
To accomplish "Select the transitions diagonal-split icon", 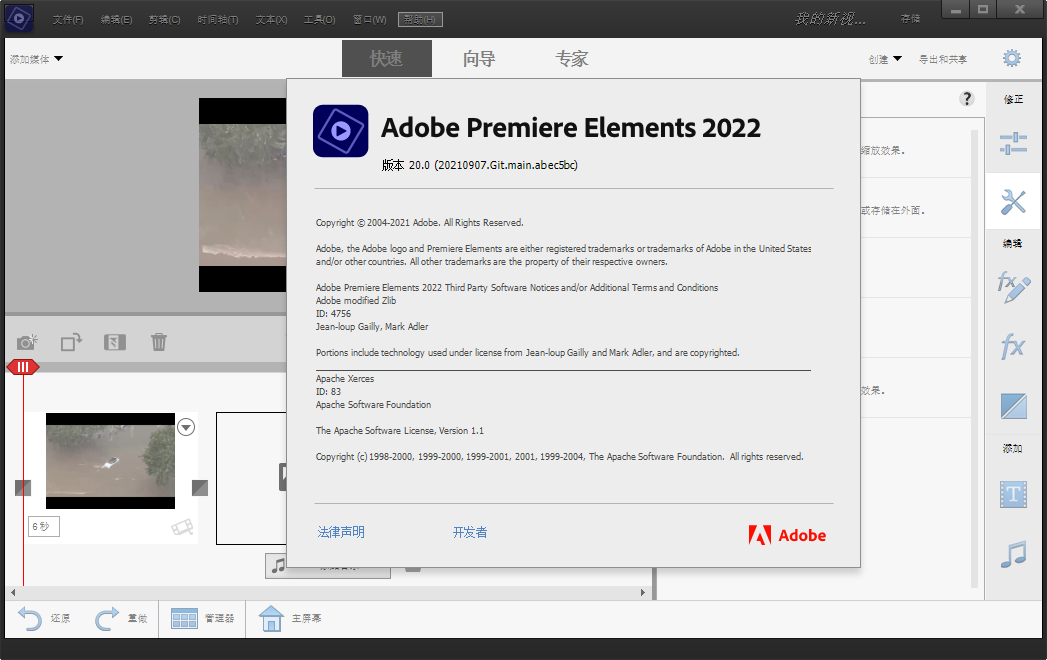I will [x=1013, y=406].
